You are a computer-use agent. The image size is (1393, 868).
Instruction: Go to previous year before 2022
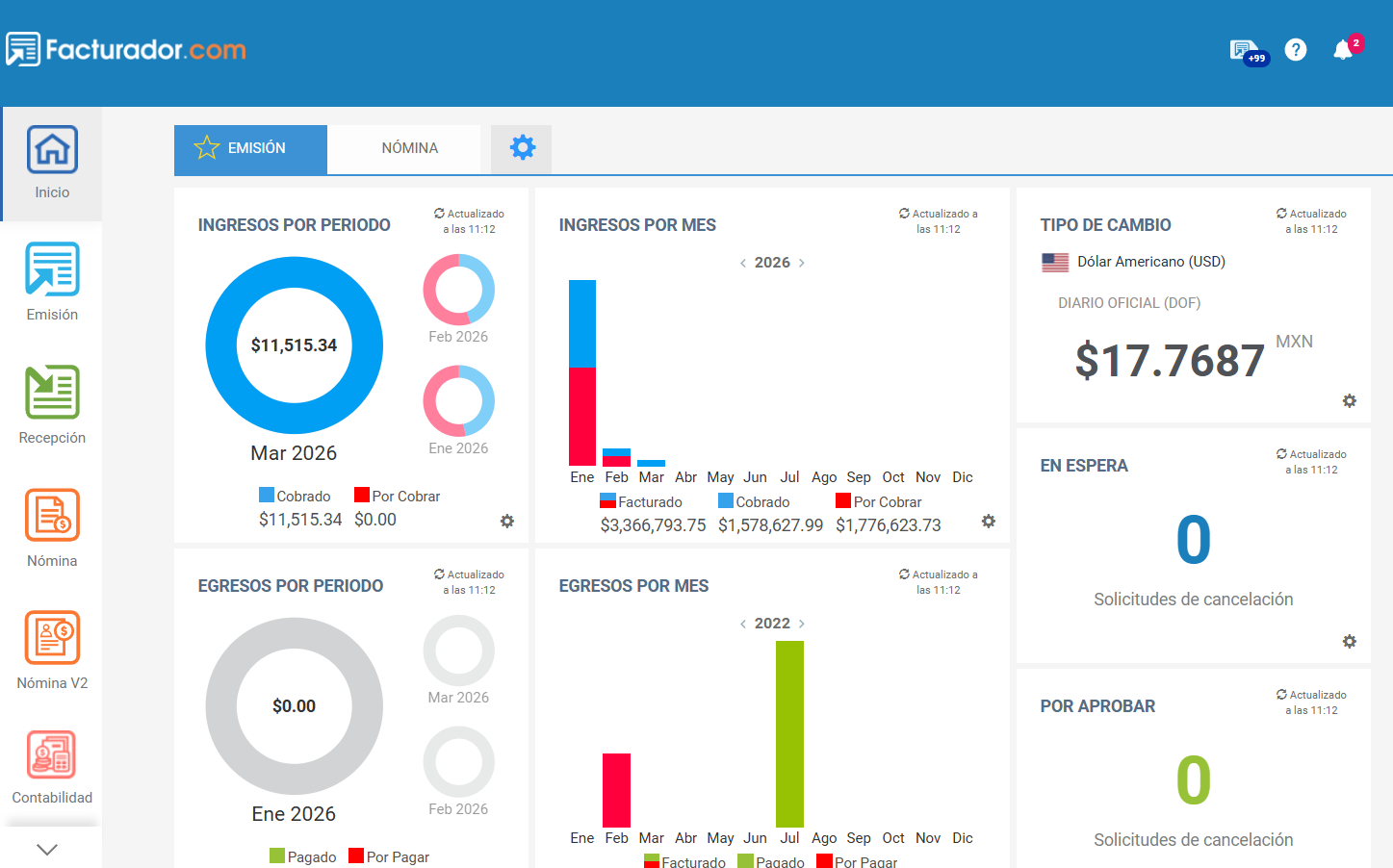[x=742, y=624]
